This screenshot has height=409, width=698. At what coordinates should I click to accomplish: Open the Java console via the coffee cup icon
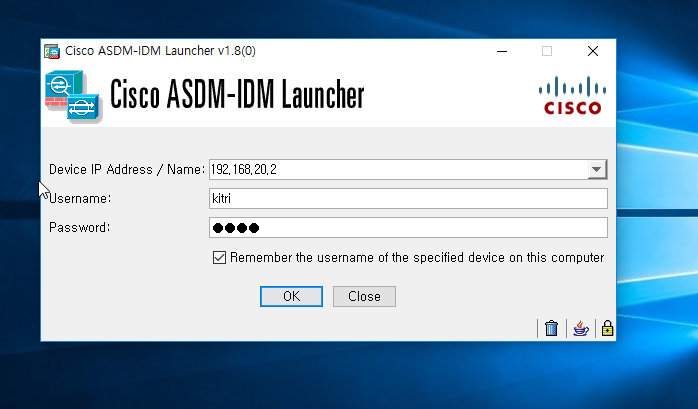pyautogui.click(x=580, y=328)
